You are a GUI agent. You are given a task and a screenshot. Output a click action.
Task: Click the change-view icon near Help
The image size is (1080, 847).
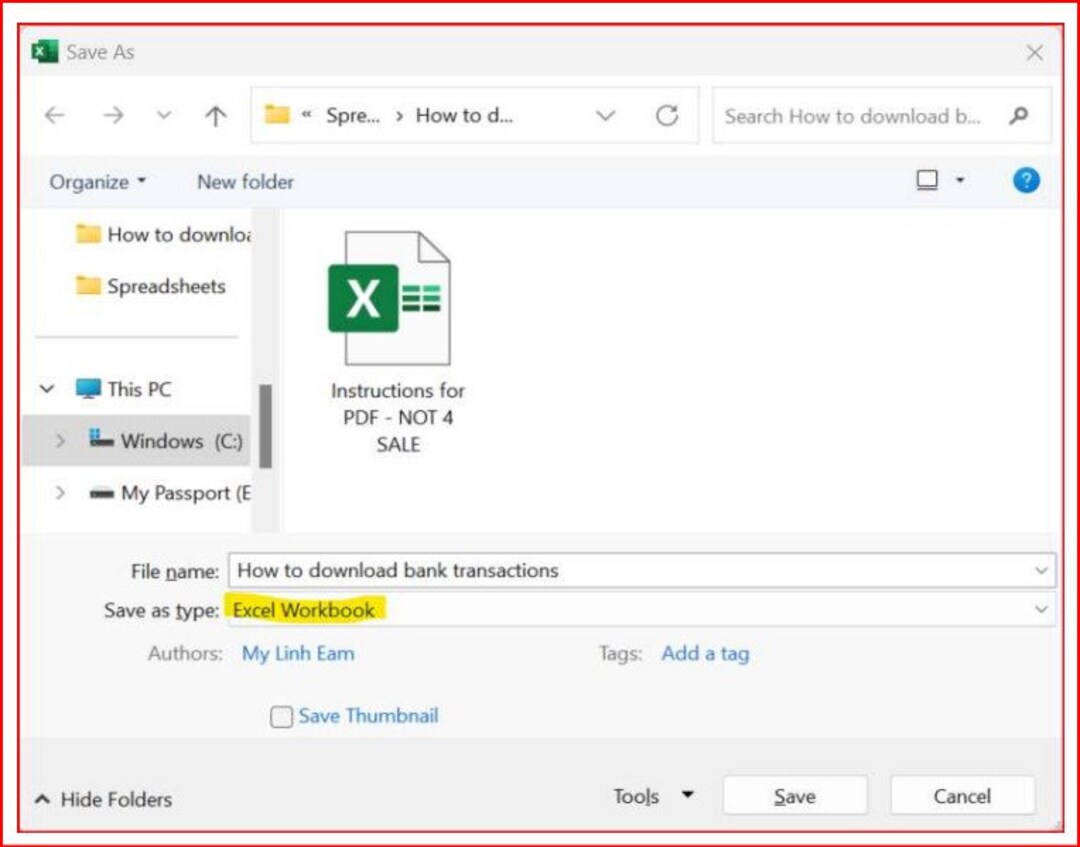(928, 178)
